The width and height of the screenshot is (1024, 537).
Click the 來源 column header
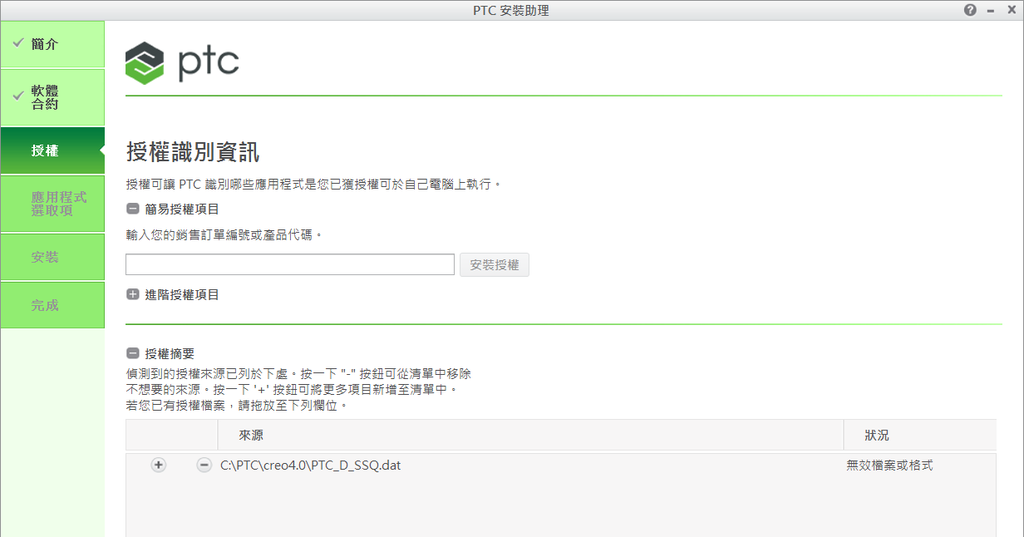pyautogui.click(x=530, y=435)
